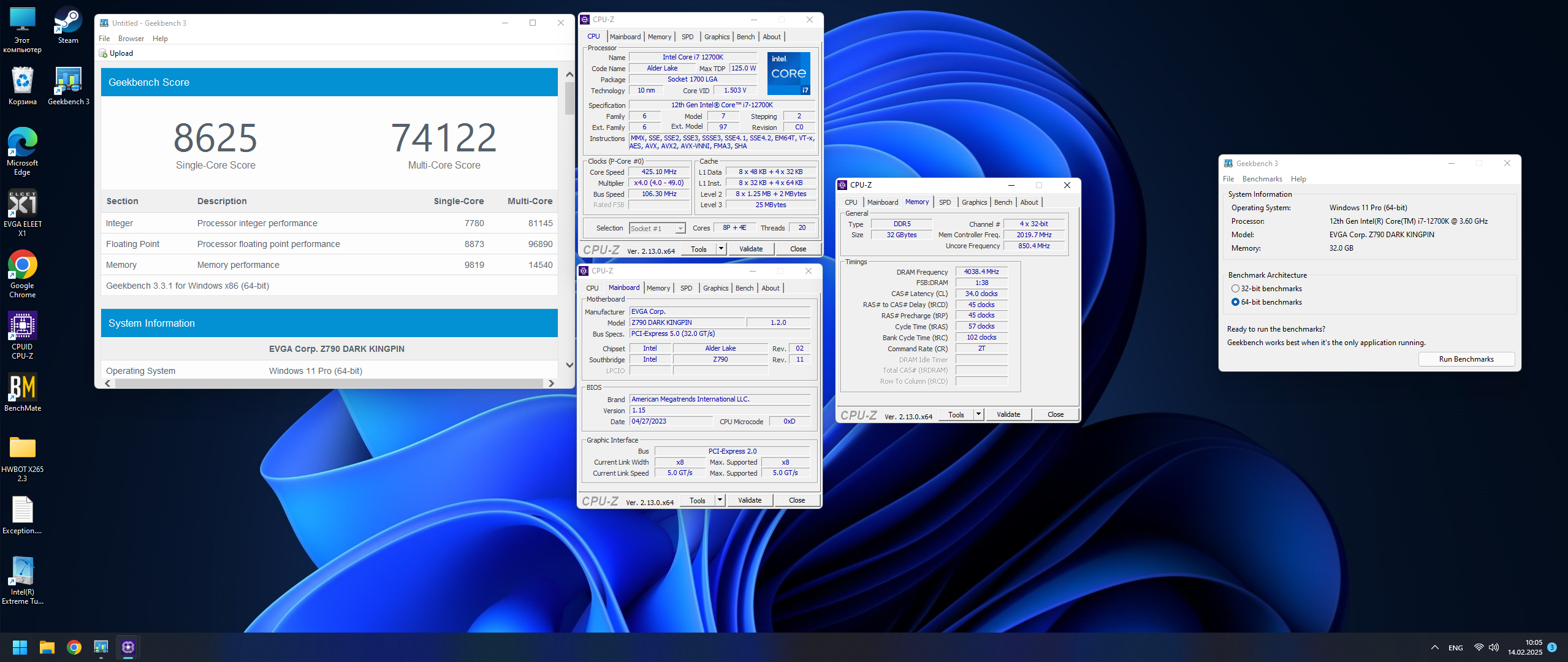Click Run Benchmarks button

tap(1466, 359)
